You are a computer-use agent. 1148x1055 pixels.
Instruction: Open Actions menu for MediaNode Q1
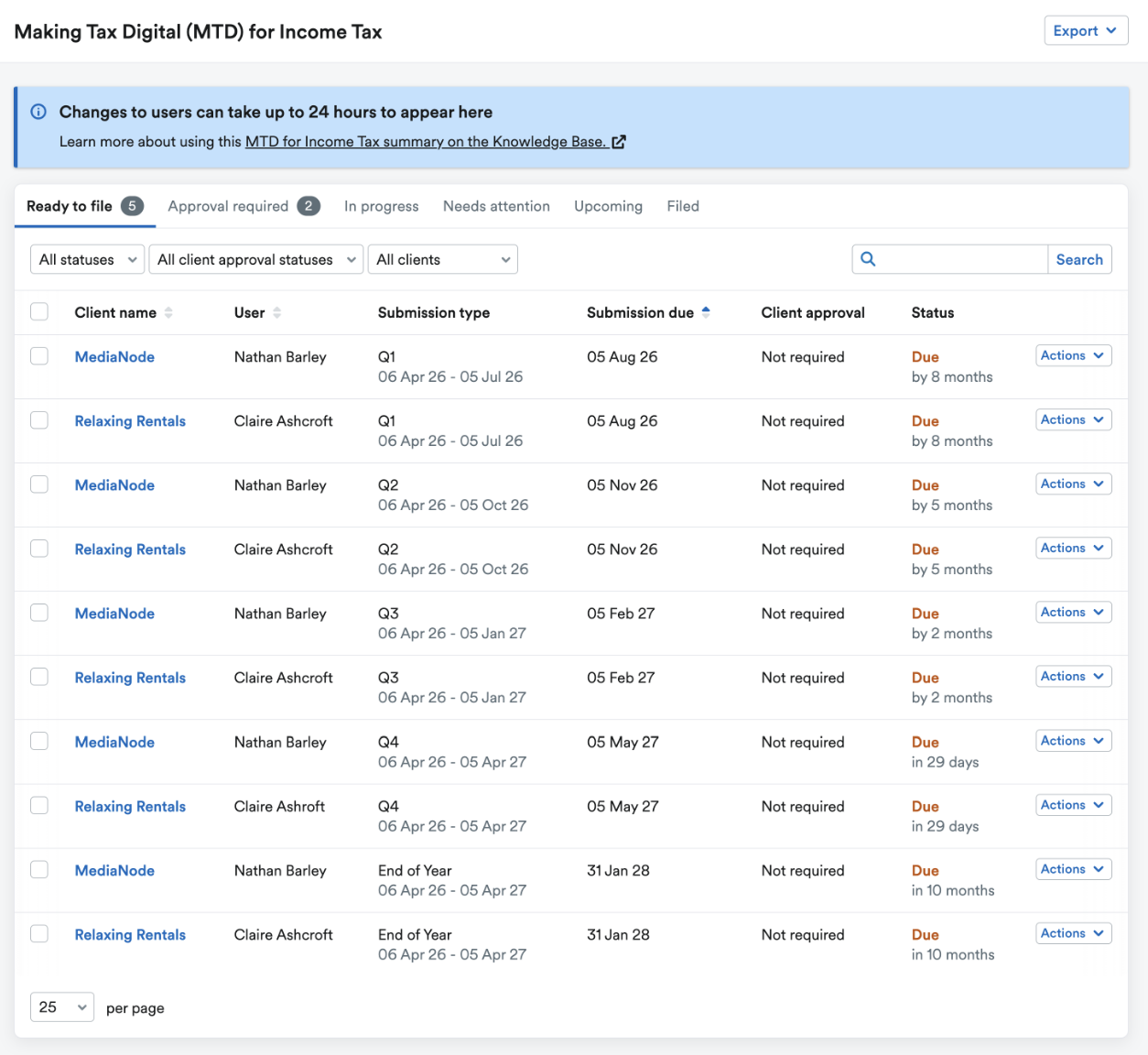point(1074,355)
